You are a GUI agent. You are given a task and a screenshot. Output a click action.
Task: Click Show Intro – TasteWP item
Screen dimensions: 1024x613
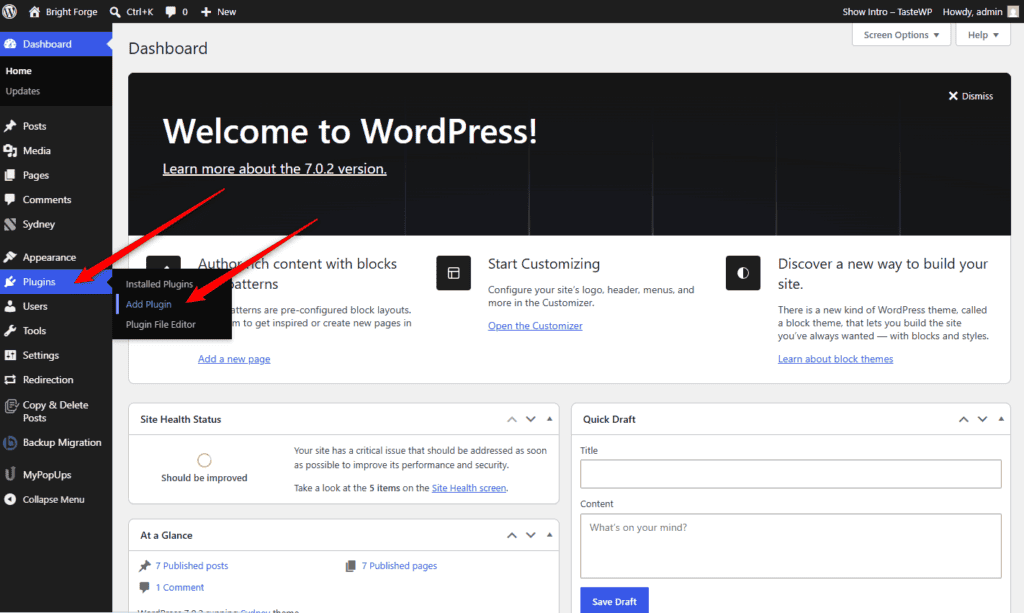tap(887, 12)
